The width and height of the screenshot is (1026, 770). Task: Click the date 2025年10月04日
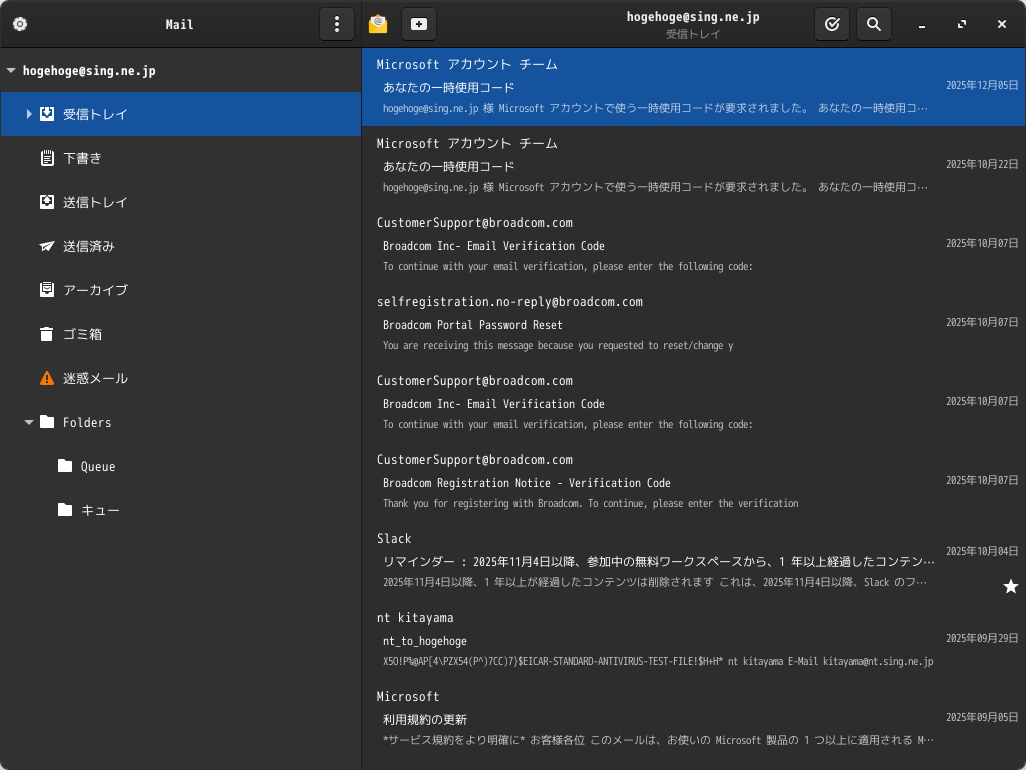[x=982, y=551]
